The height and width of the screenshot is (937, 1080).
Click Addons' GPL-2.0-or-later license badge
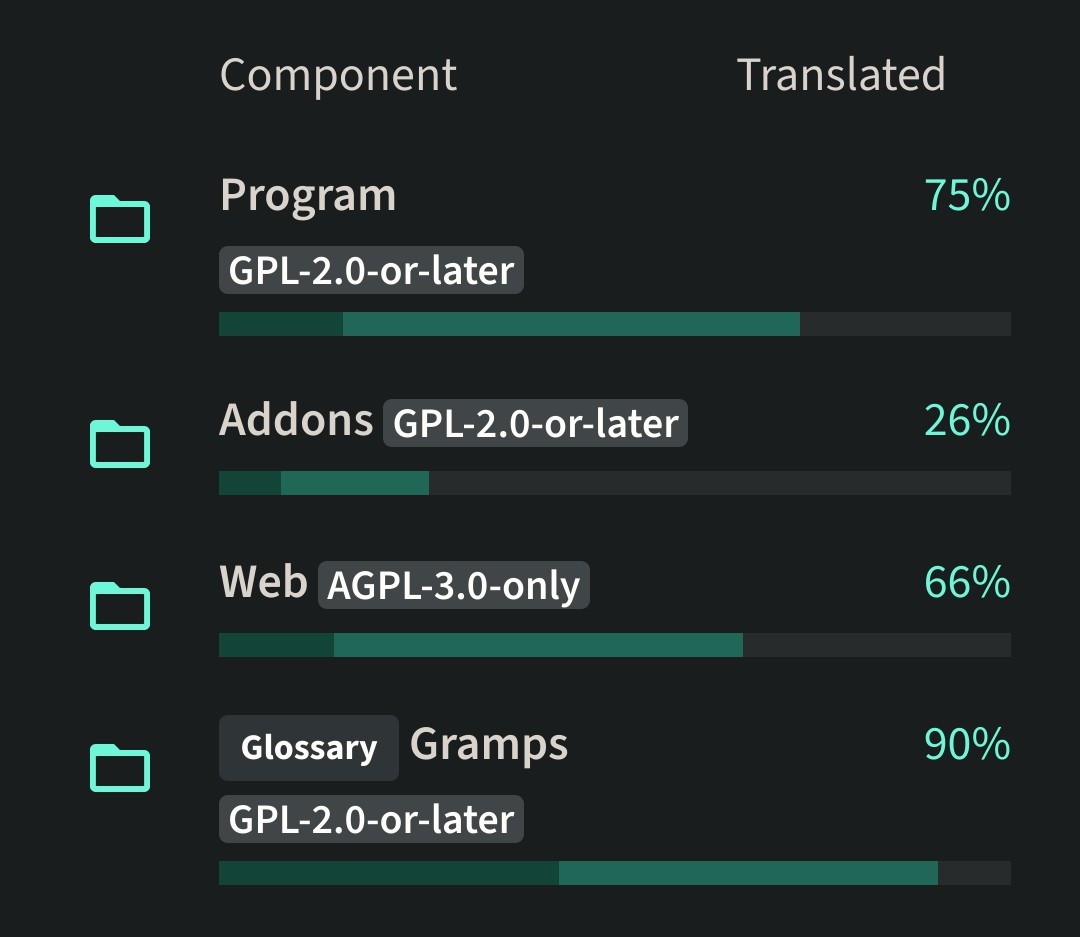535,423
